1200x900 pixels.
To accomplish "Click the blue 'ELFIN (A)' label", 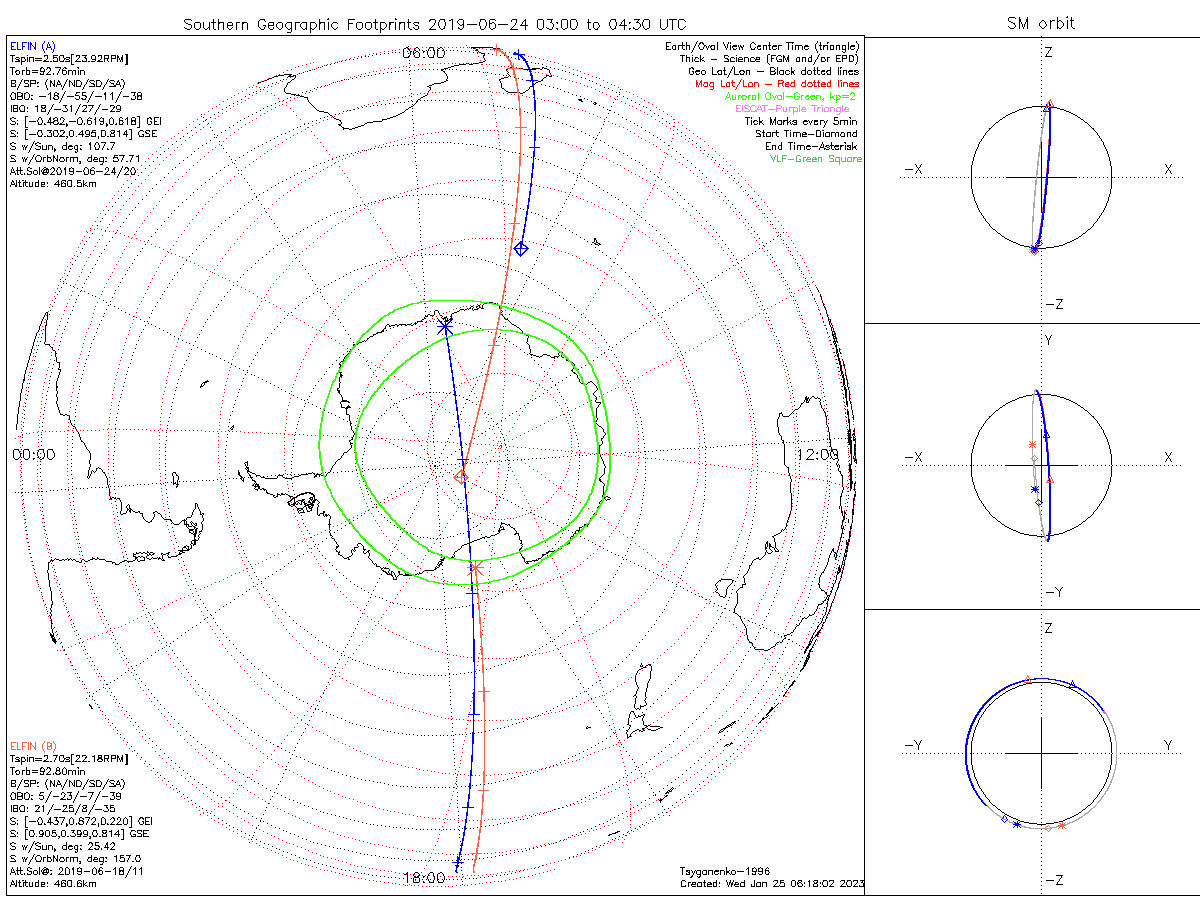I will point(32,47).
